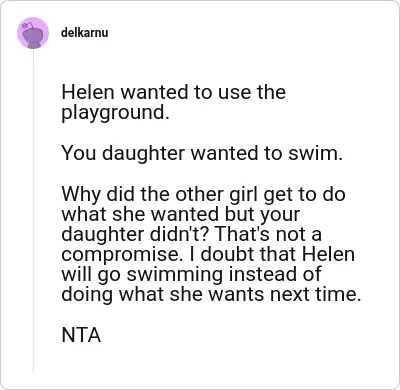Click the word "Helen" in the first line
The height and width of the screenshot is (390, 400).
tap(88, 92)
